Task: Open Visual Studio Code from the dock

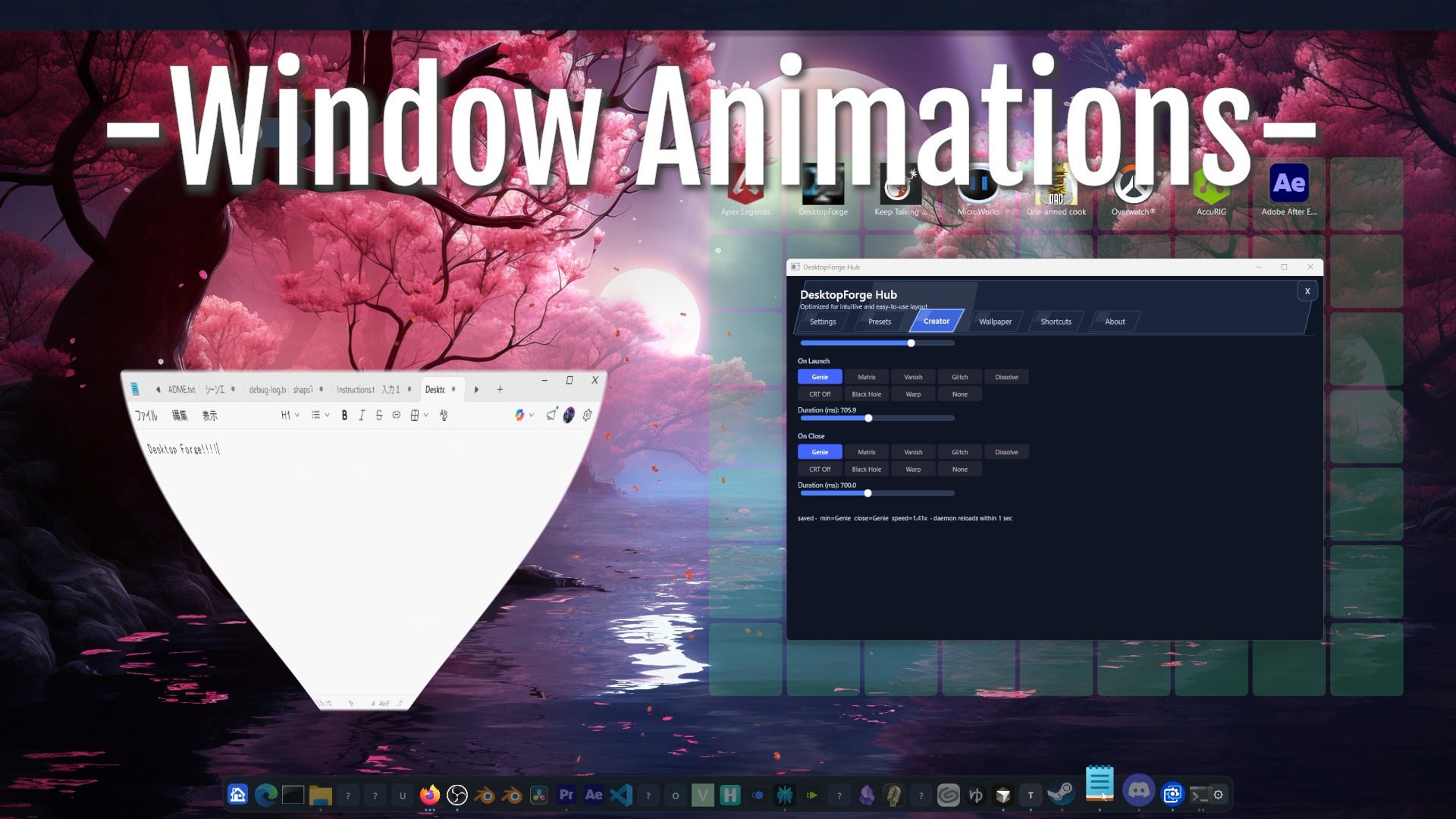Action: point(621,795)
